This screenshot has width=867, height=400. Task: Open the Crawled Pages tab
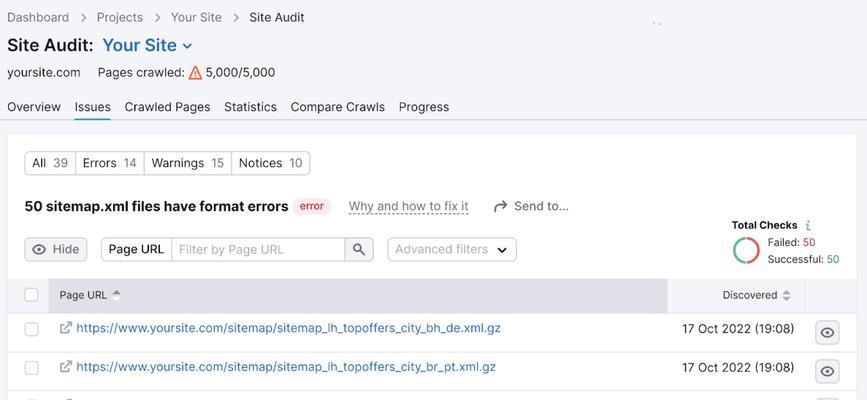pos(168,107)
